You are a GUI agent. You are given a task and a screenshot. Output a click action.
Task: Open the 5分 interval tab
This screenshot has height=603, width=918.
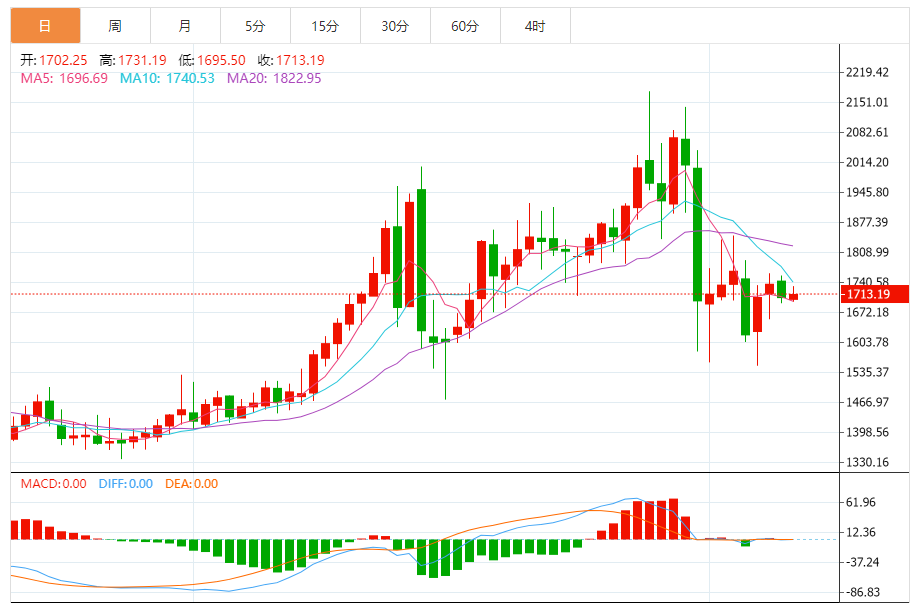pyautogui.click(x=255, y=26)
